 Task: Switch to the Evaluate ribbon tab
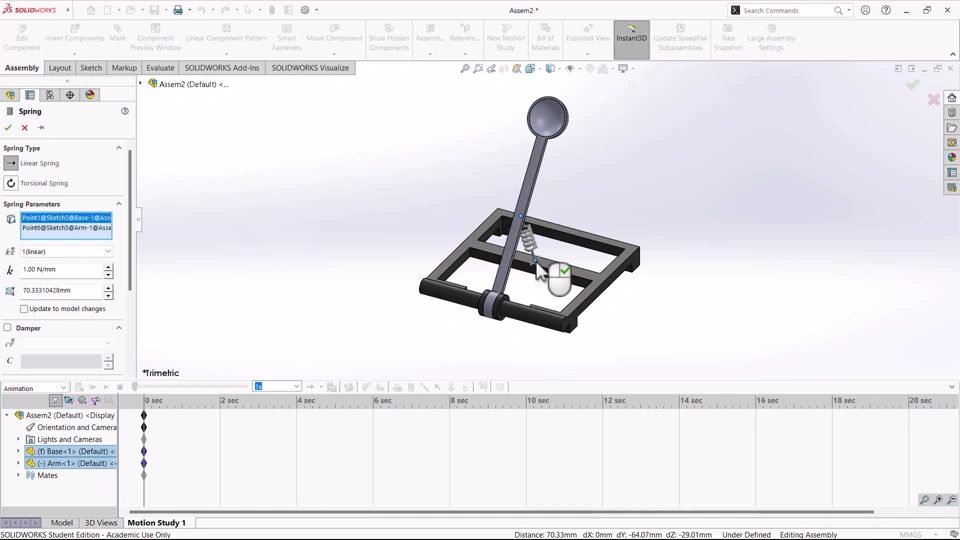pyautogui.click(x=160, y=68)
